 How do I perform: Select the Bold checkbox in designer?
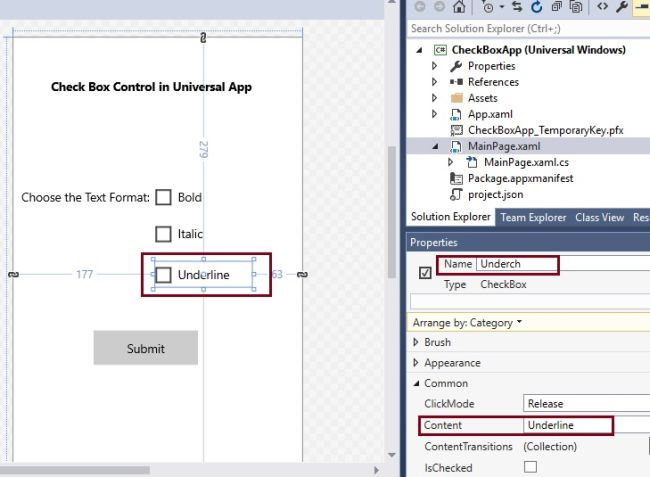(x=163, y=198)
